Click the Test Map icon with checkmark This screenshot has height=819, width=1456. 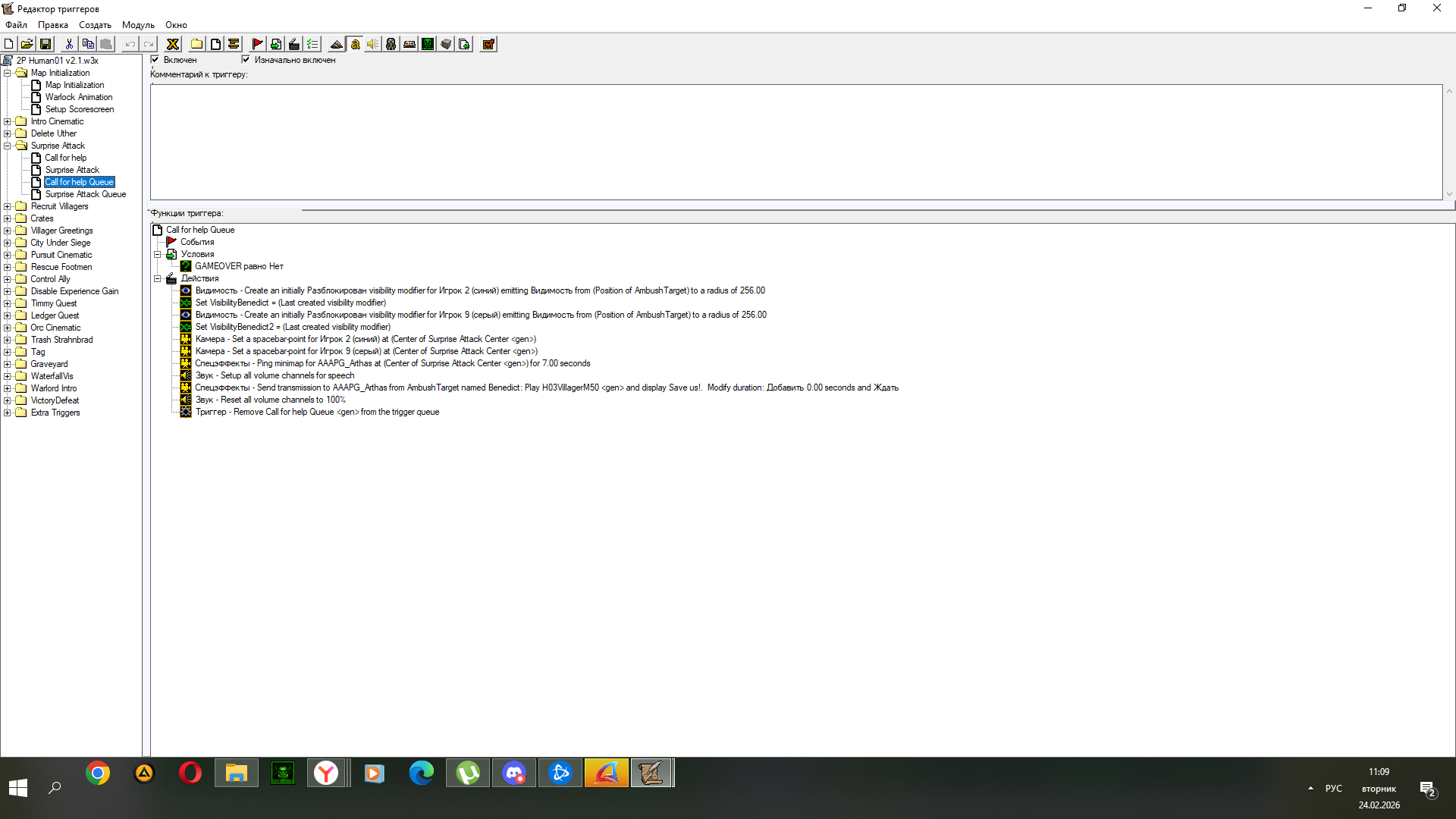tap(488, 44)
